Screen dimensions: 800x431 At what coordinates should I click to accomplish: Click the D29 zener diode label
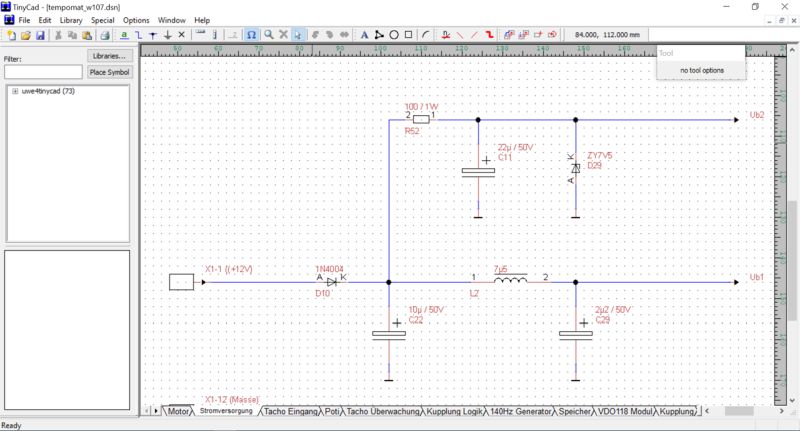pyautogui.click(x=594, y=165)
